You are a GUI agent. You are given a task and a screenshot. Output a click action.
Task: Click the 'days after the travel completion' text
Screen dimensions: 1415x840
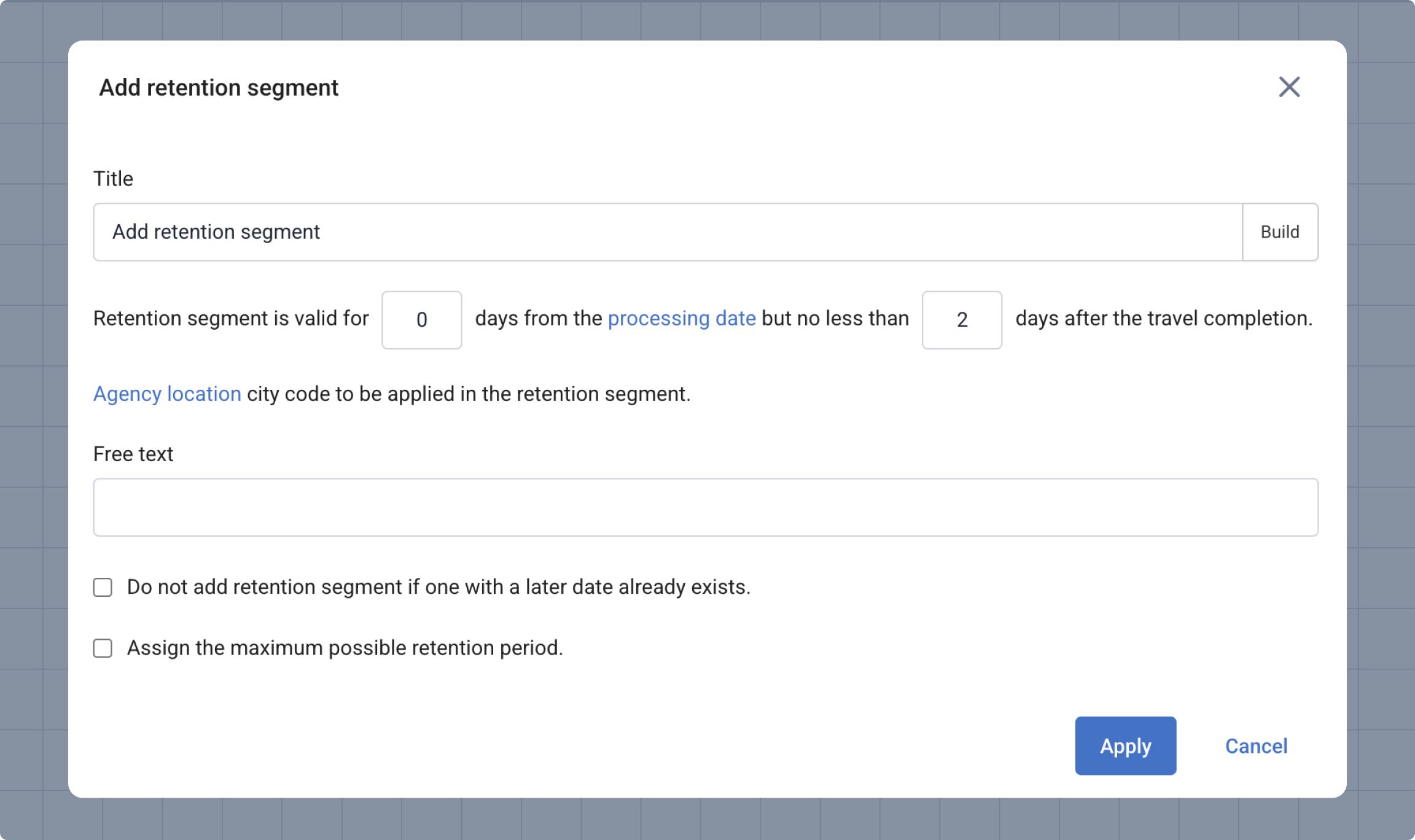pos(1163,319)
